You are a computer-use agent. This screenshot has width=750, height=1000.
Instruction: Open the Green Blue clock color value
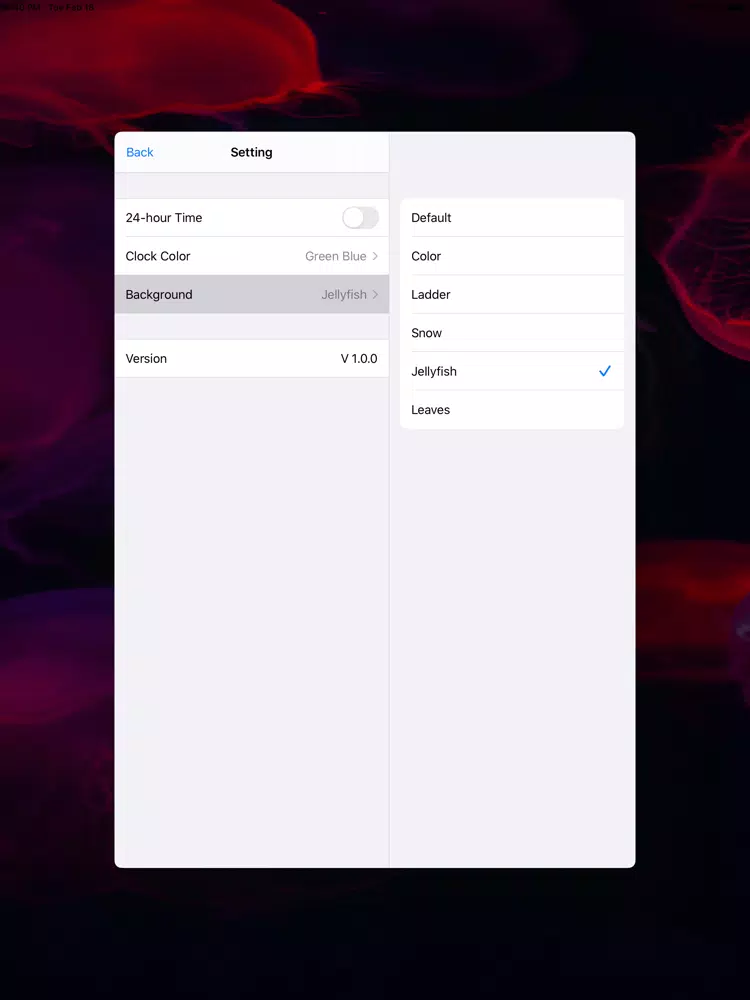click(335, 256)
